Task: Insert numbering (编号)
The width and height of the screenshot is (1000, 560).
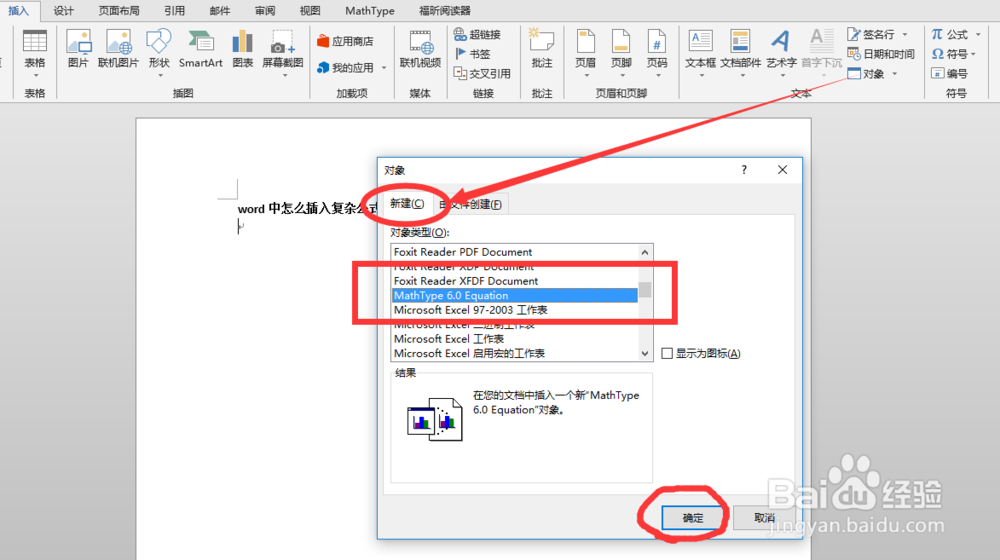Action: [949, 73]
